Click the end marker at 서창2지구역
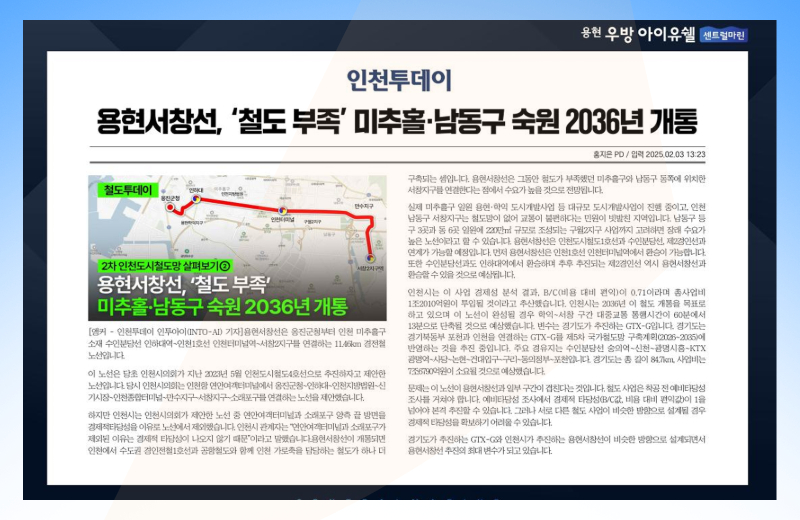 click(x=371, y=258)
